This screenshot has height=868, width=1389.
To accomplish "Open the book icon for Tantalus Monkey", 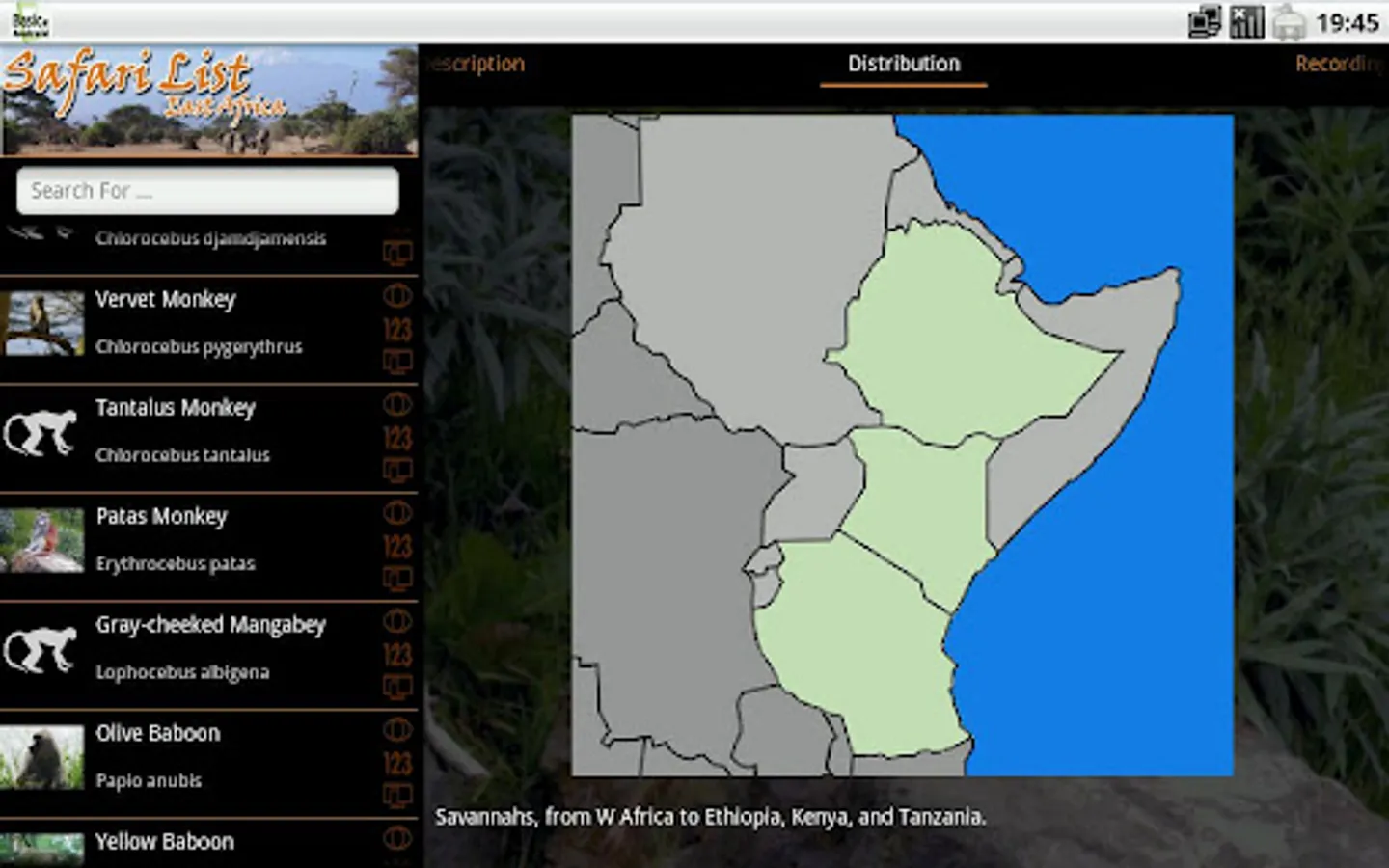I will pyautogui.click(x=397, y=472).
